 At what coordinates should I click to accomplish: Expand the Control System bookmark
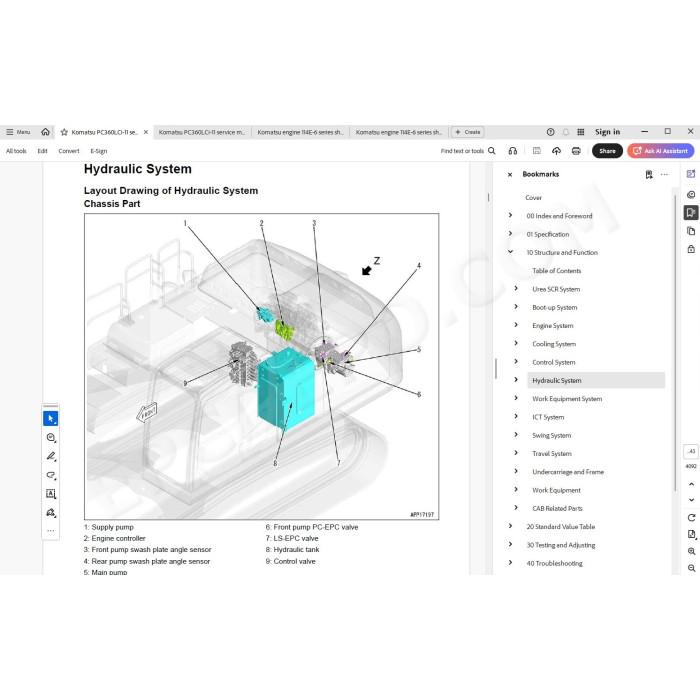tap(516, 362)
